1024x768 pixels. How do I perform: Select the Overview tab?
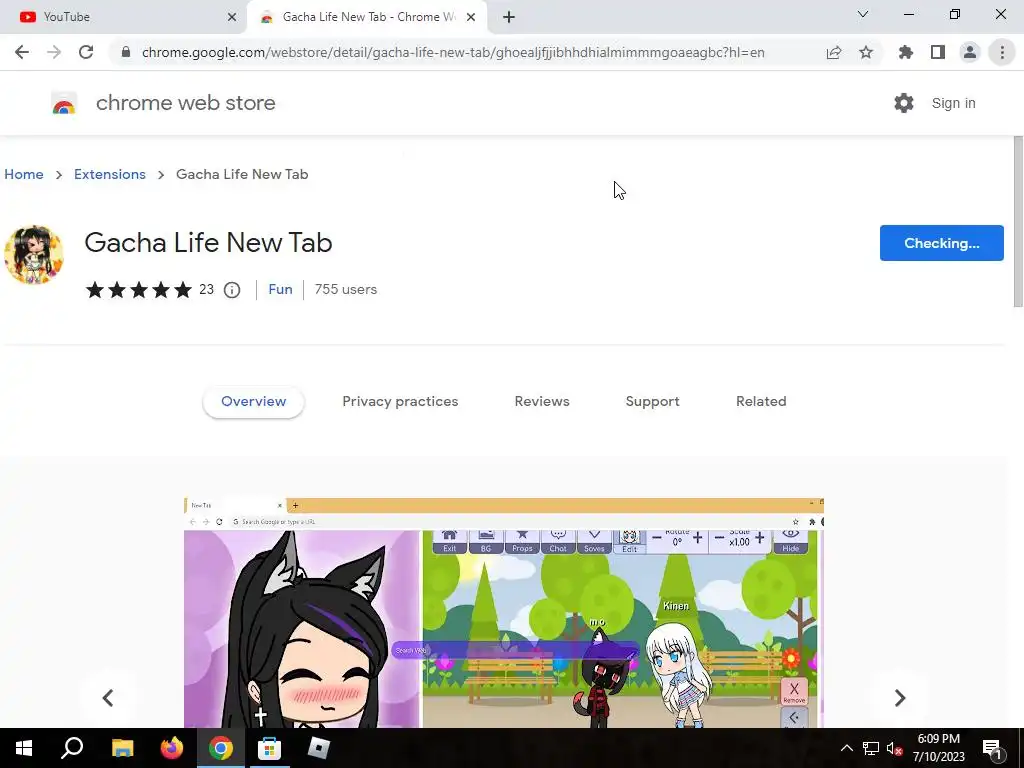(x=253, y=401)
